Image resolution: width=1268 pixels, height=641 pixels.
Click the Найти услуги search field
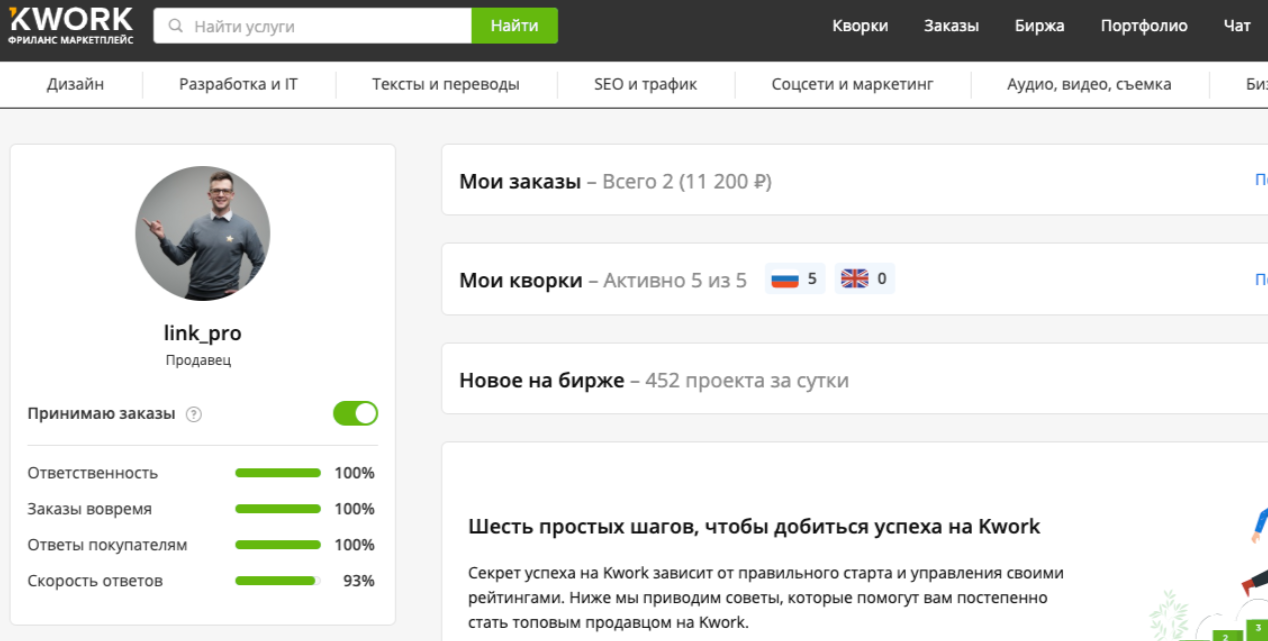[312, 26]
